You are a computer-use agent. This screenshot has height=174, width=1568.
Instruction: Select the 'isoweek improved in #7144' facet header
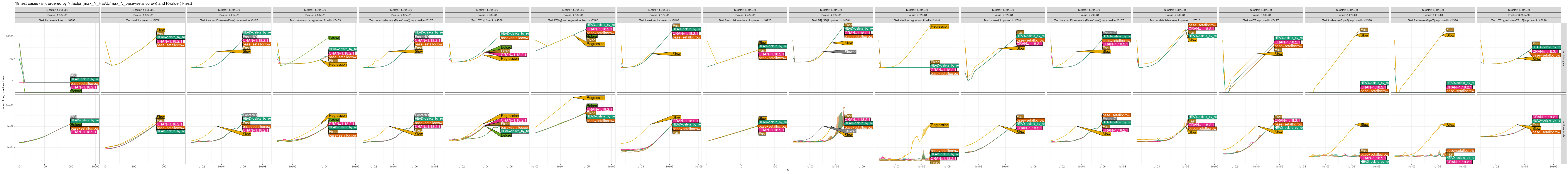(1002, 20)
